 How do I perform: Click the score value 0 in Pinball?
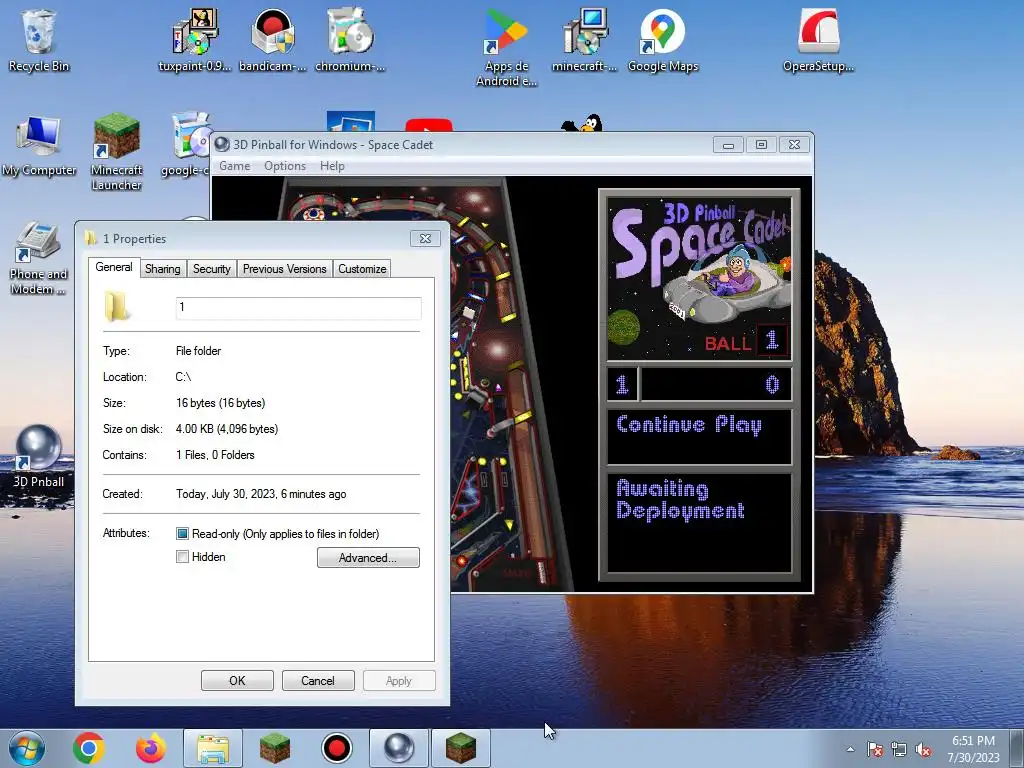coord(772,385)
